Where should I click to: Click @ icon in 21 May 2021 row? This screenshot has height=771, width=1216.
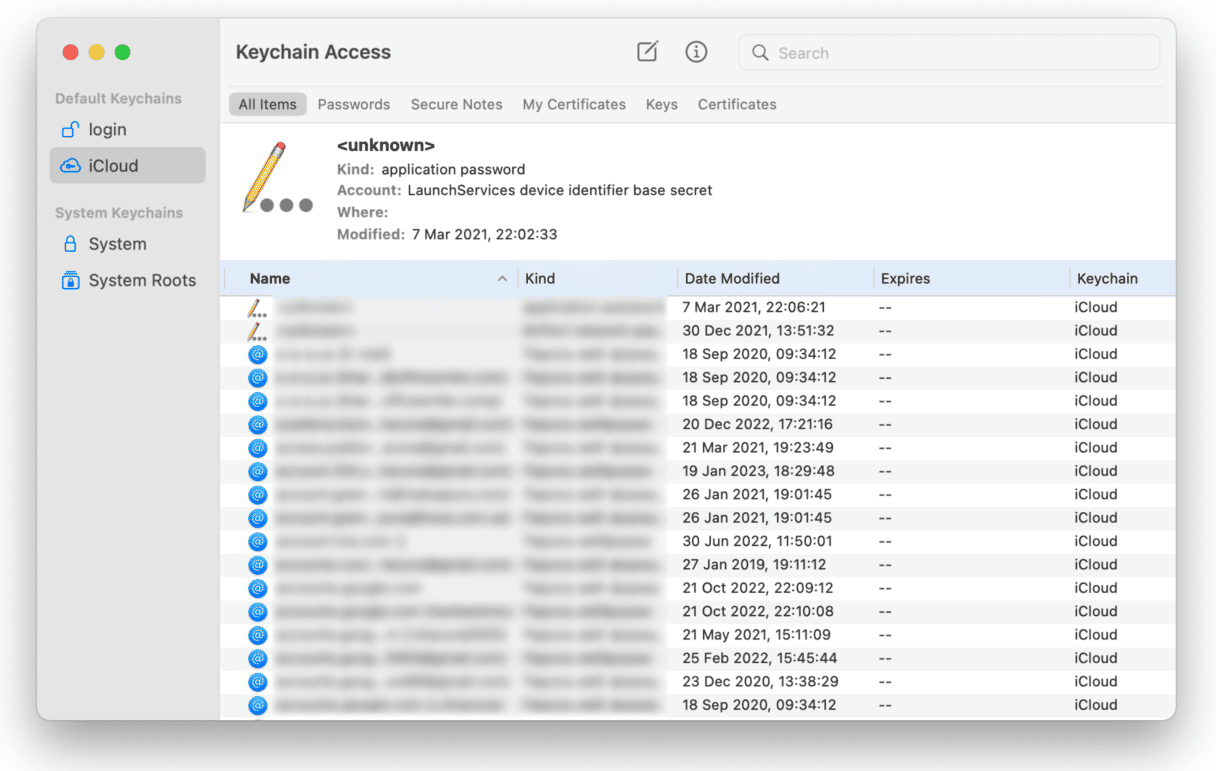pyautogui.click(x=258, y=635)
